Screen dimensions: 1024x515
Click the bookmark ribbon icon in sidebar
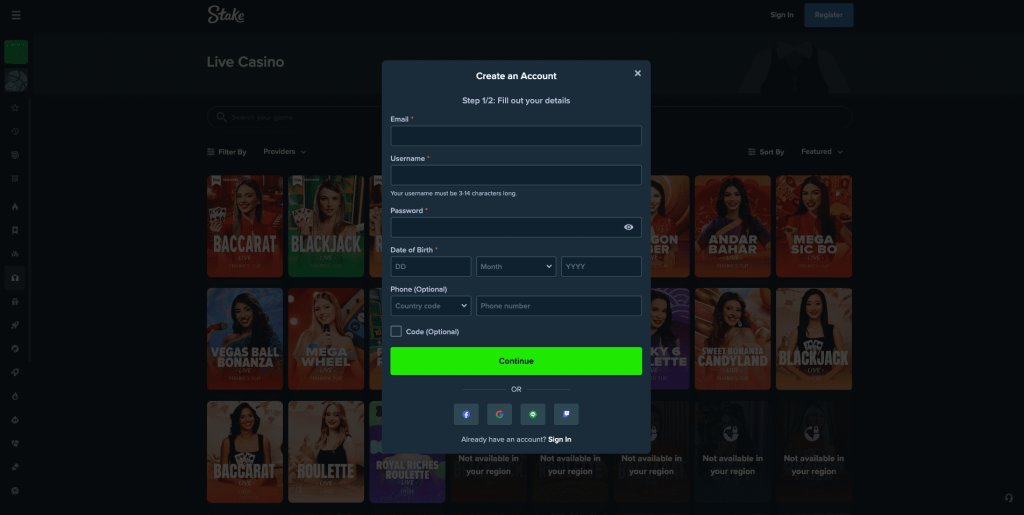pos(15,230)
